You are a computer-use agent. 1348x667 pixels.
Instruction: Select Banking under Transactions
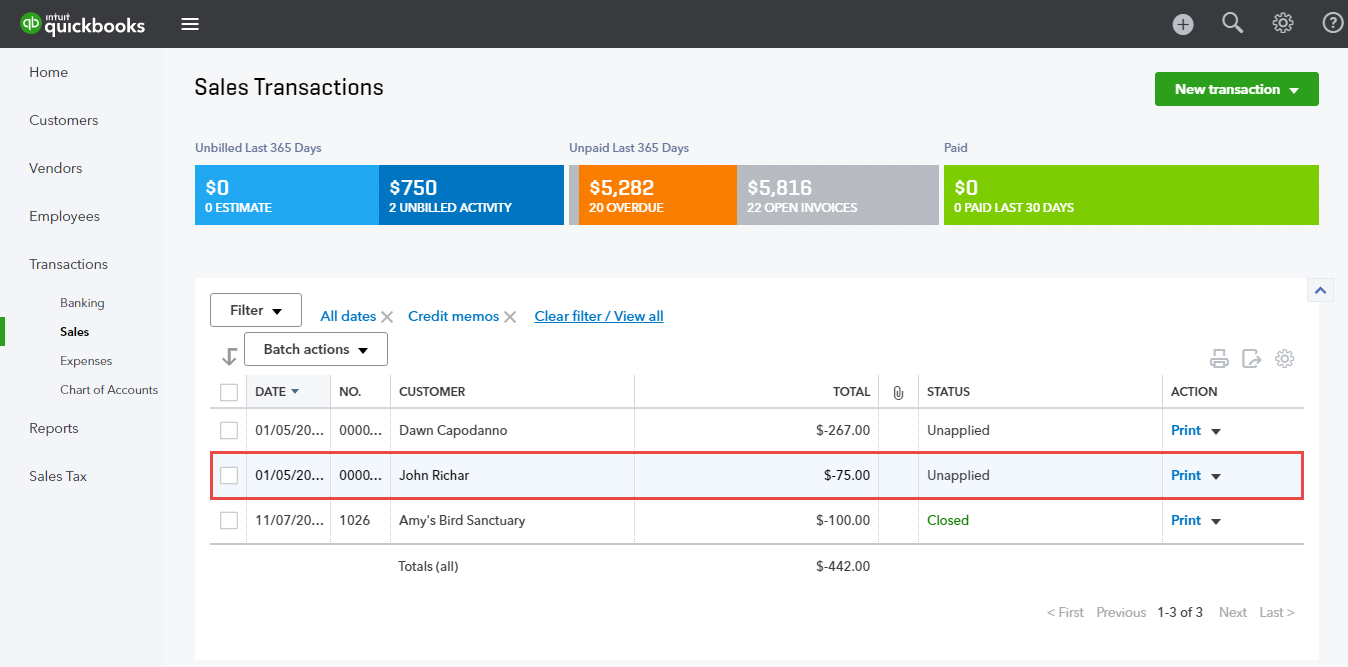coord(82,303)
